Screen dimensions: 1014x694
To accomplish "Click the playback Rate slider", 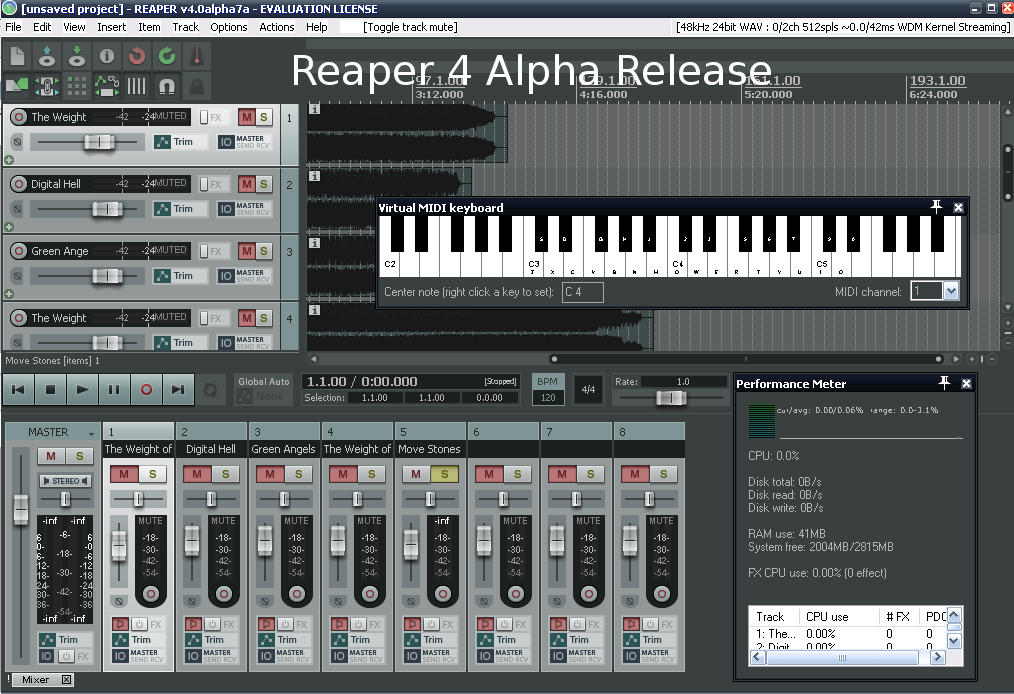I will 671,398.
